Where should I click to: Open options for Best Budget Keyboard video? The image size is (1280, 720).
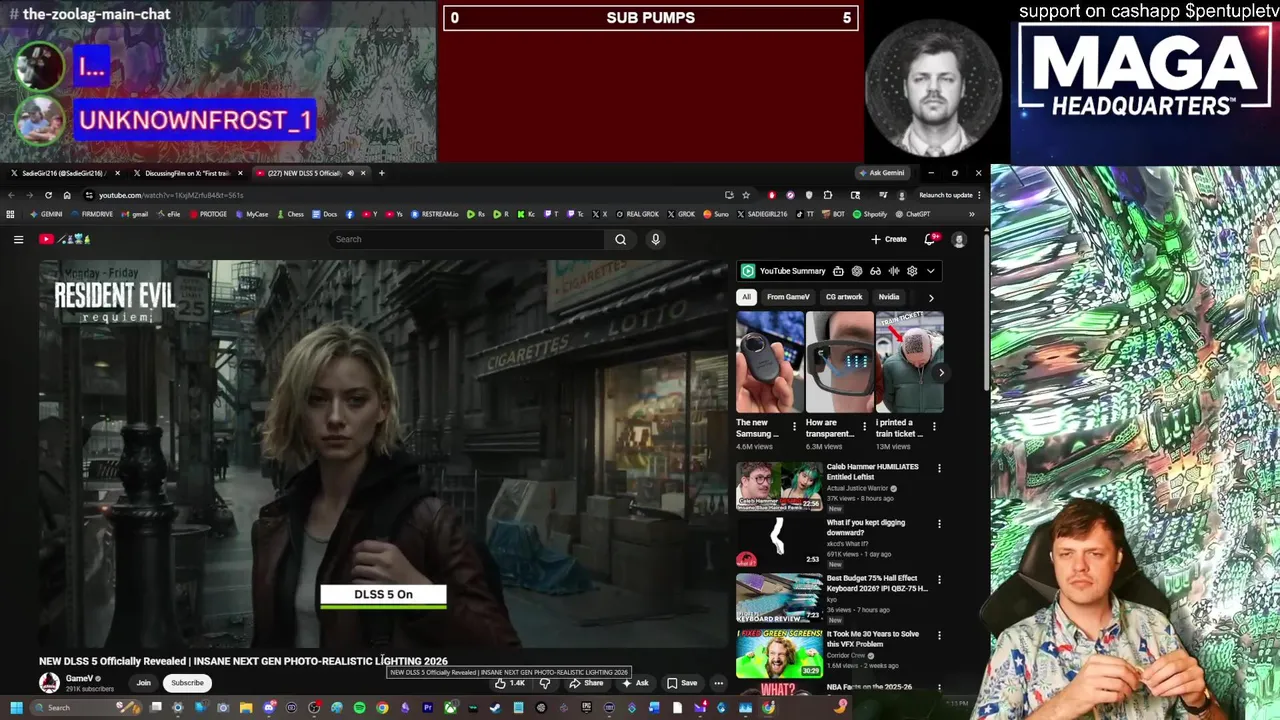click(x=939, y=580)
